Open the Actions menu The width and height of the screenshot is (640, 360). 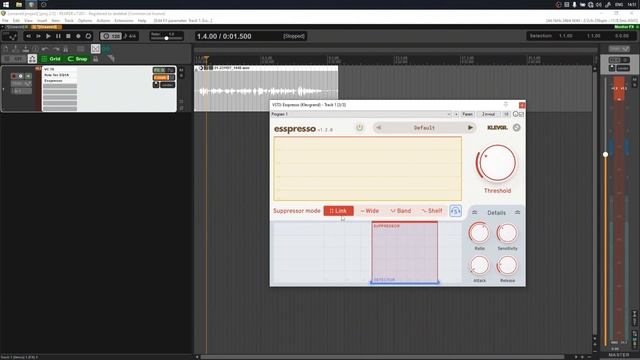pyautogui.click(x=103, y=20)
